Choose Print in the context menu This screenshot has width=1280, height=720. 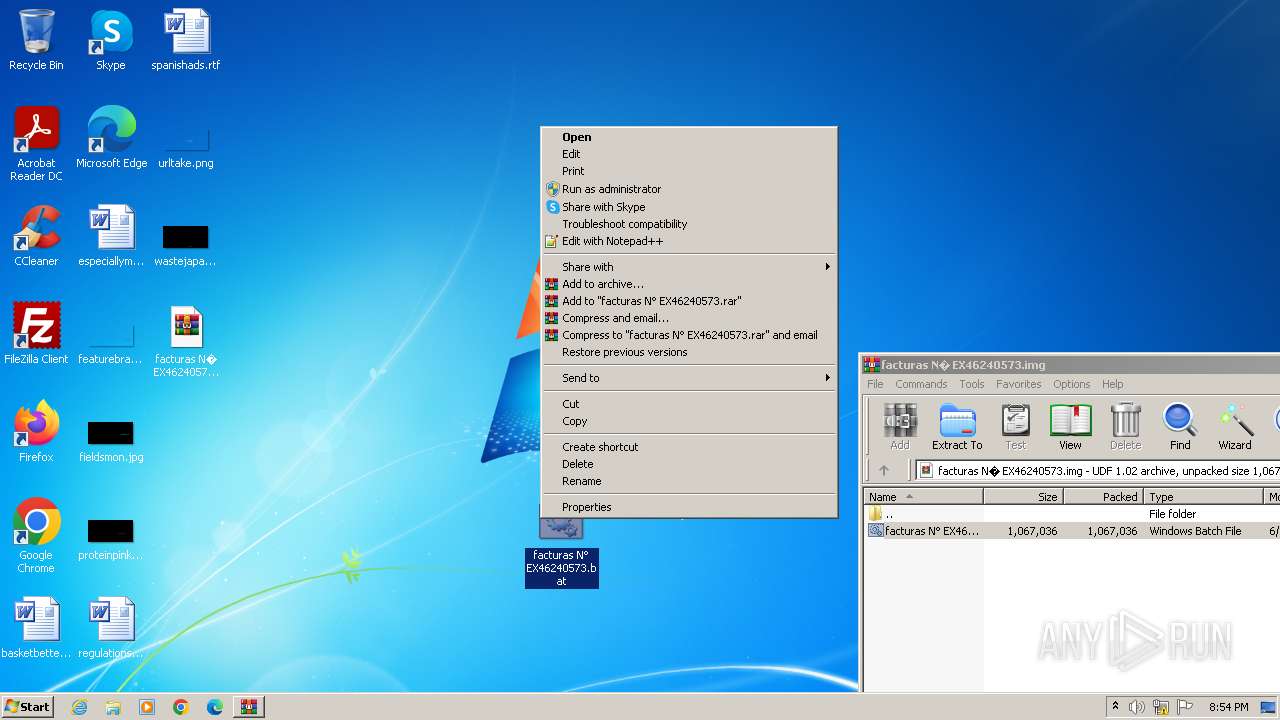pyautogui.click(x=689, y=171)
